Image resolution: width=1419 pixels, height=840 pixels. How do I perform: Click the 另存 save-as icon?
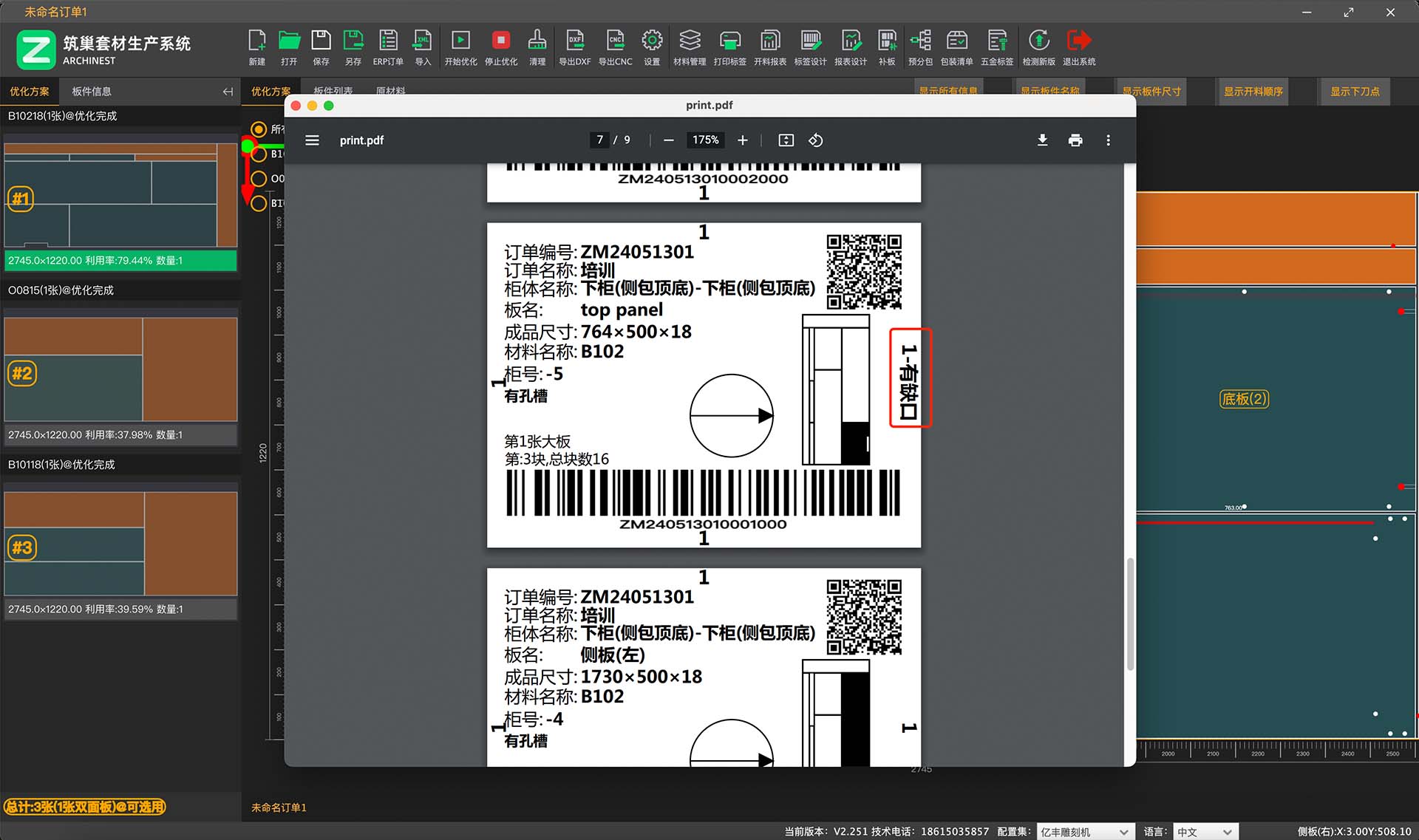tap(353, 47)
